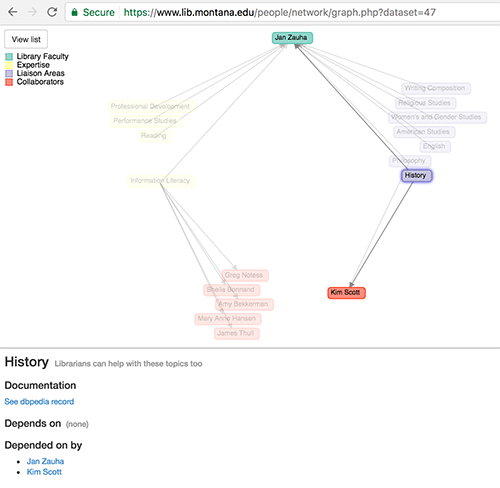This screenshot has width=500, height=488.
Task: Select the highlighted History node
Action: pos(417,176)
